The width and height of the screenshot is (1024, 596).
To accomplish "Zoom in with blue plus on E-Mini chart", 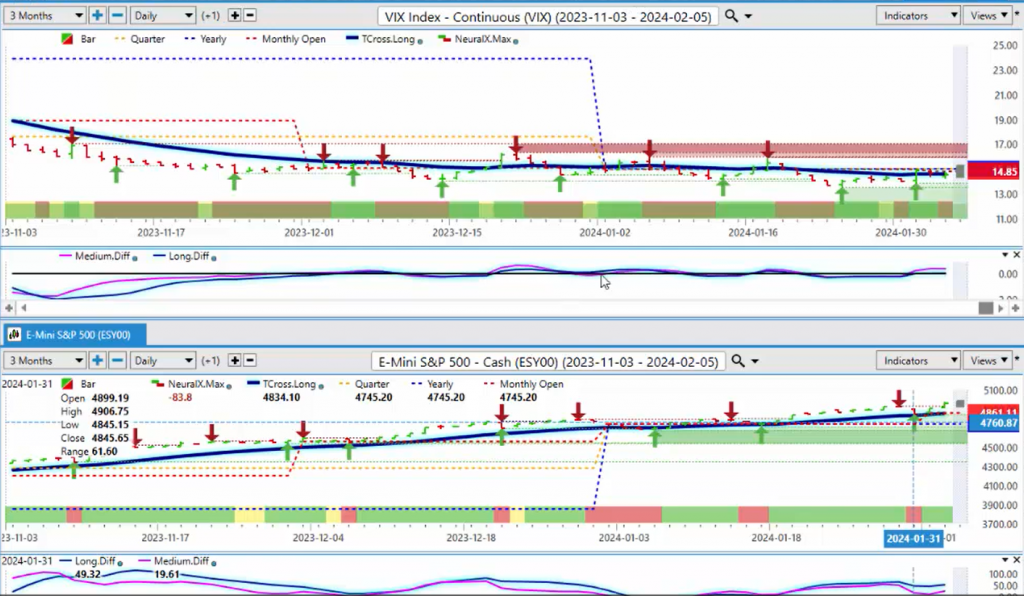I will [x=97, y=360].
